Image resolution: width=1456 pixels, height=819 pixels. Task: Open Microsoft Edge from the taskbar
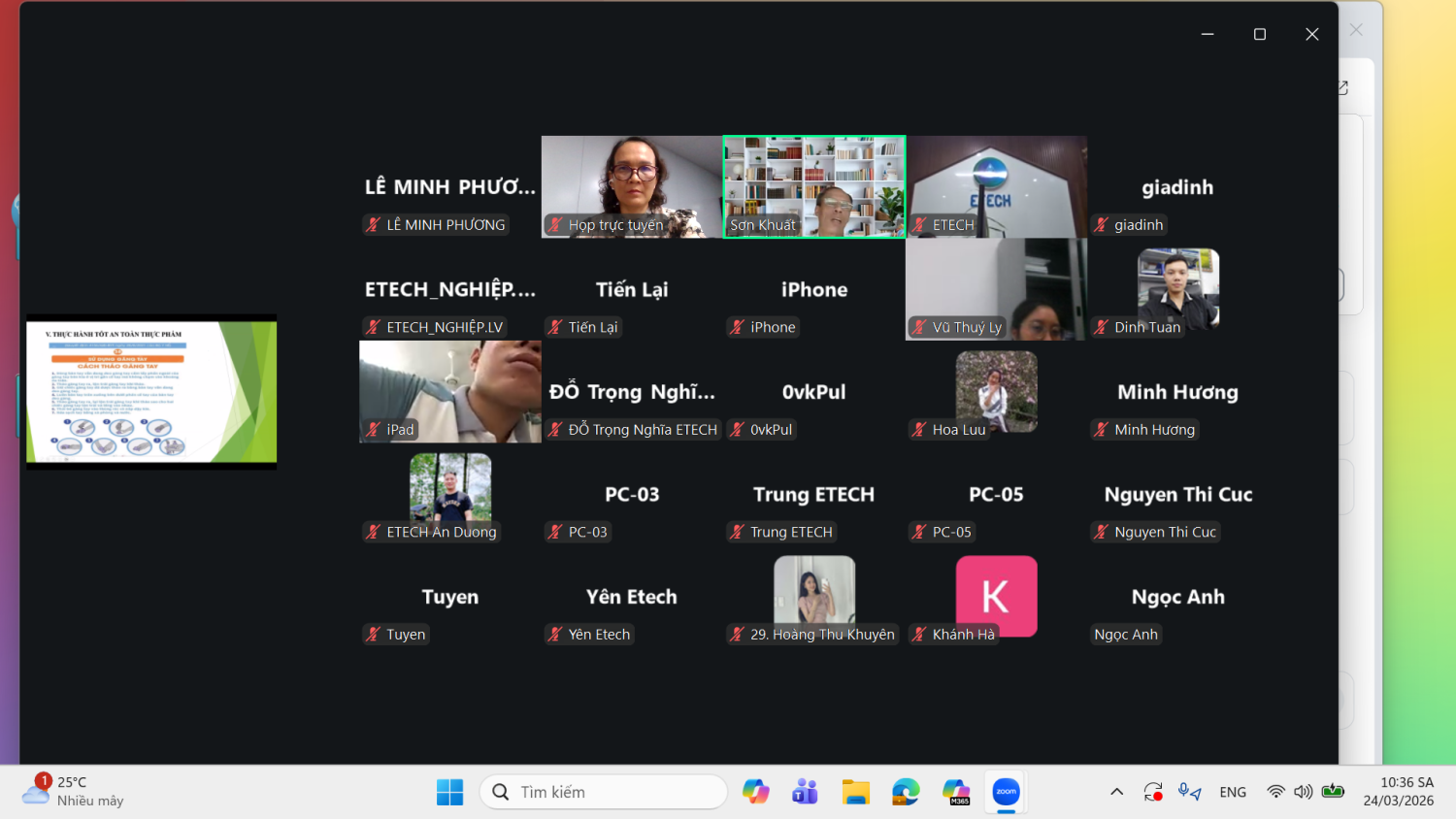pyautogui.click(x=906, y=793)
